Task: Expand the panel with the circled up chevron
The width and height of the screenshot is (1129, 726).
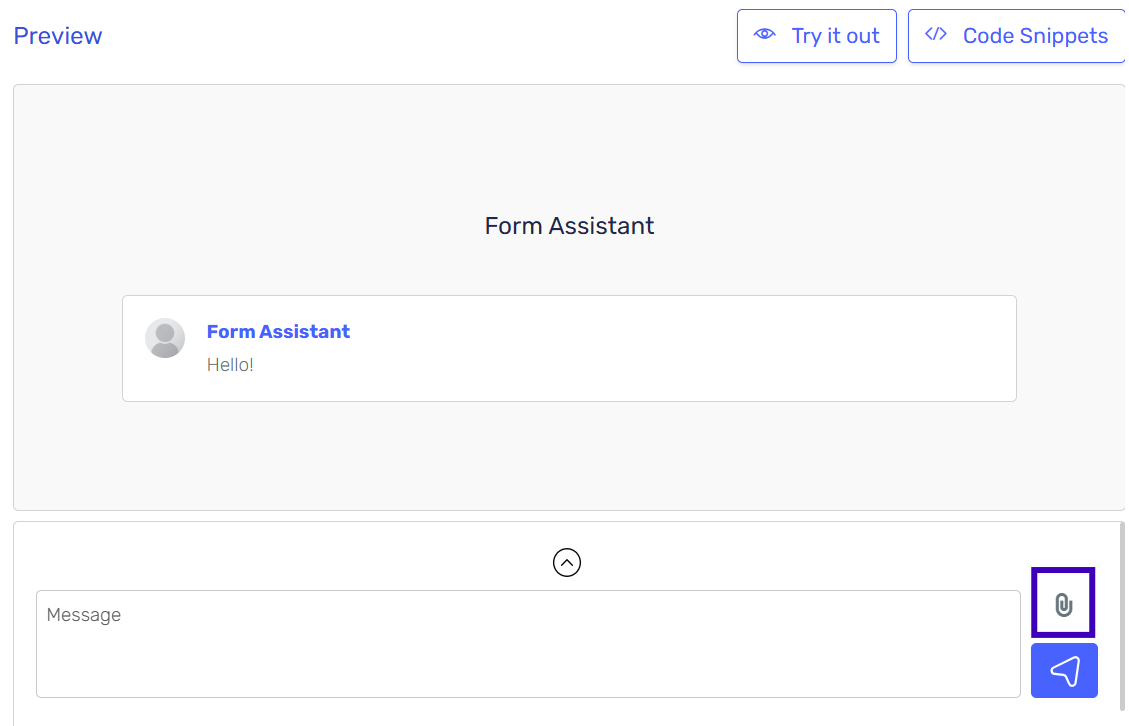Action: [567, 563]
